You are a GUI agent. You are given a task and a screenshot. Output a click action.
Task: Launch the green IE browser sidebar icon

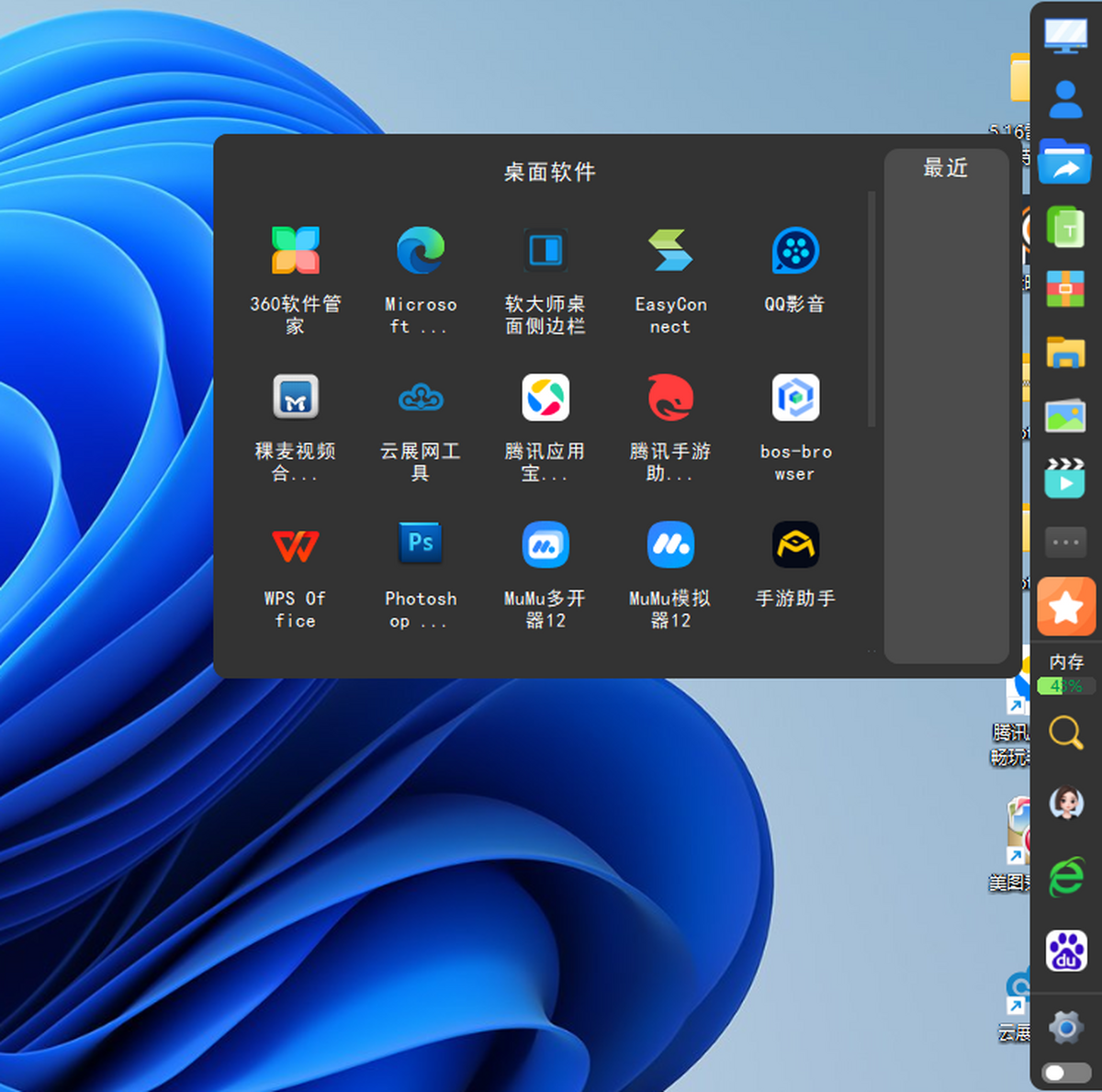(1065, 877)
